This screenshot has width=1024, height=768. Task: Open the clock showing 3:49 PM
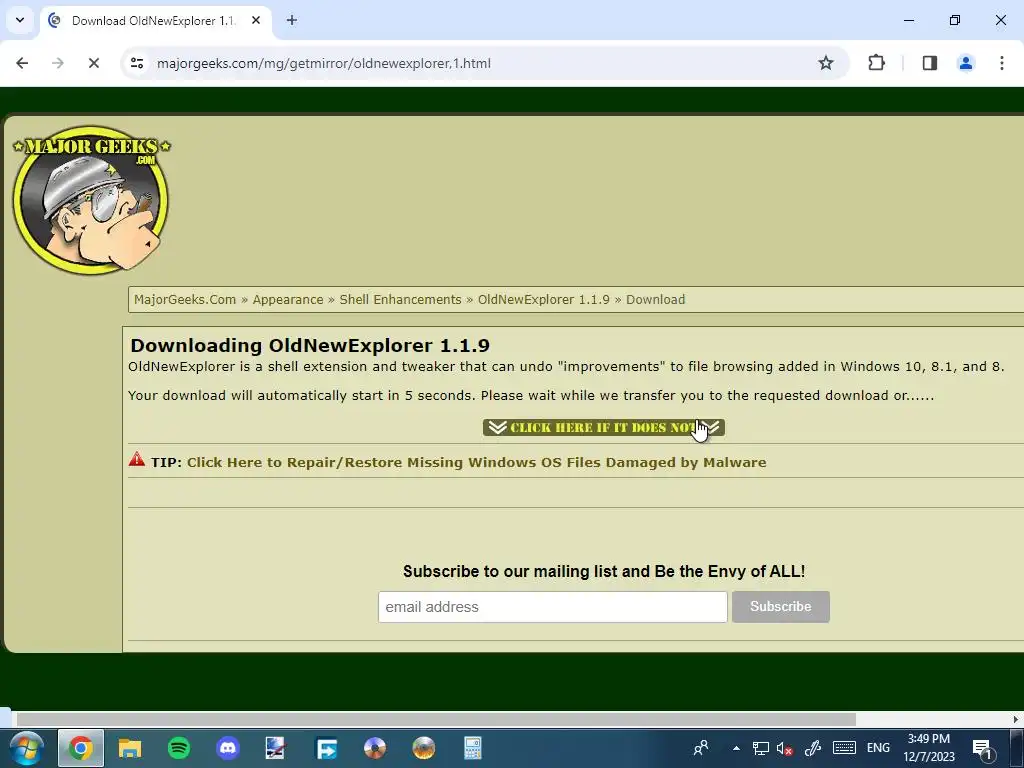(929, 748)
